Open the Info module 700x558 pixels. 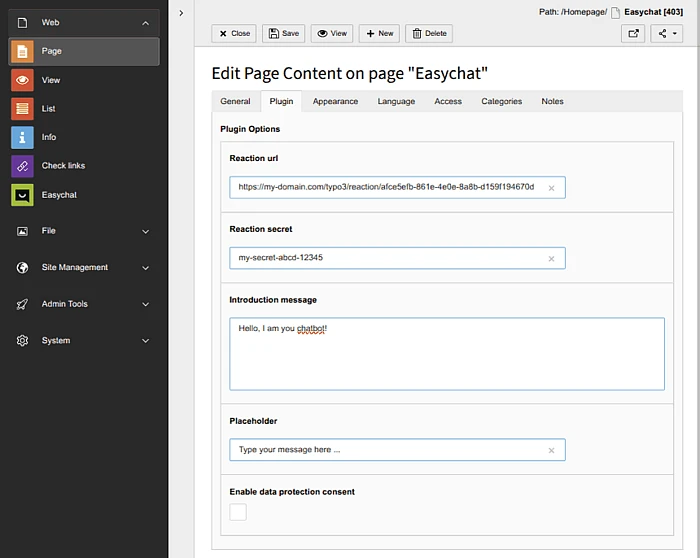tap(48, 137)
